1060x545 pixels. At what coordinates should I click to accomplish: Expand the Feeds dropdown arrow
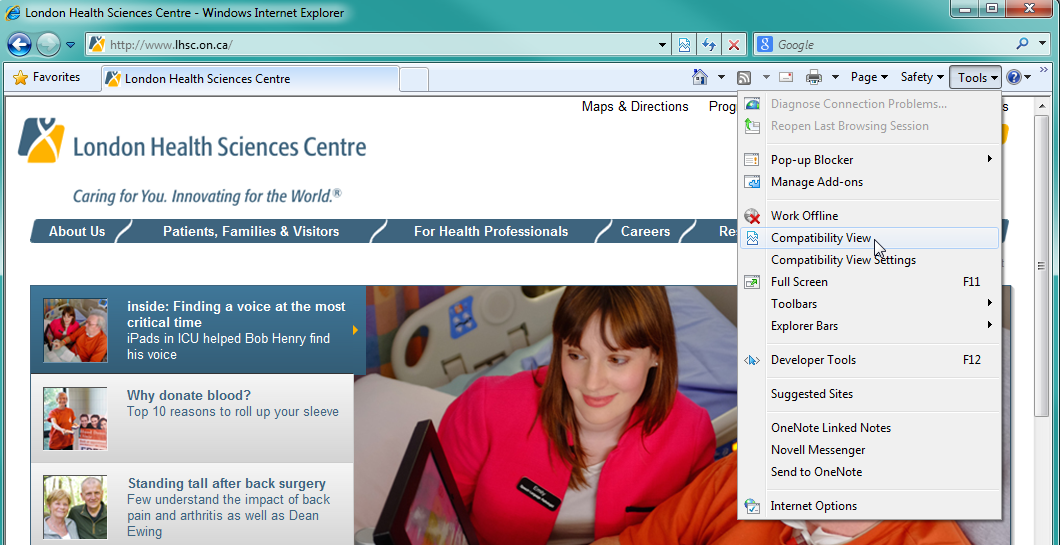pyautogui.click(x=766, y=78)
